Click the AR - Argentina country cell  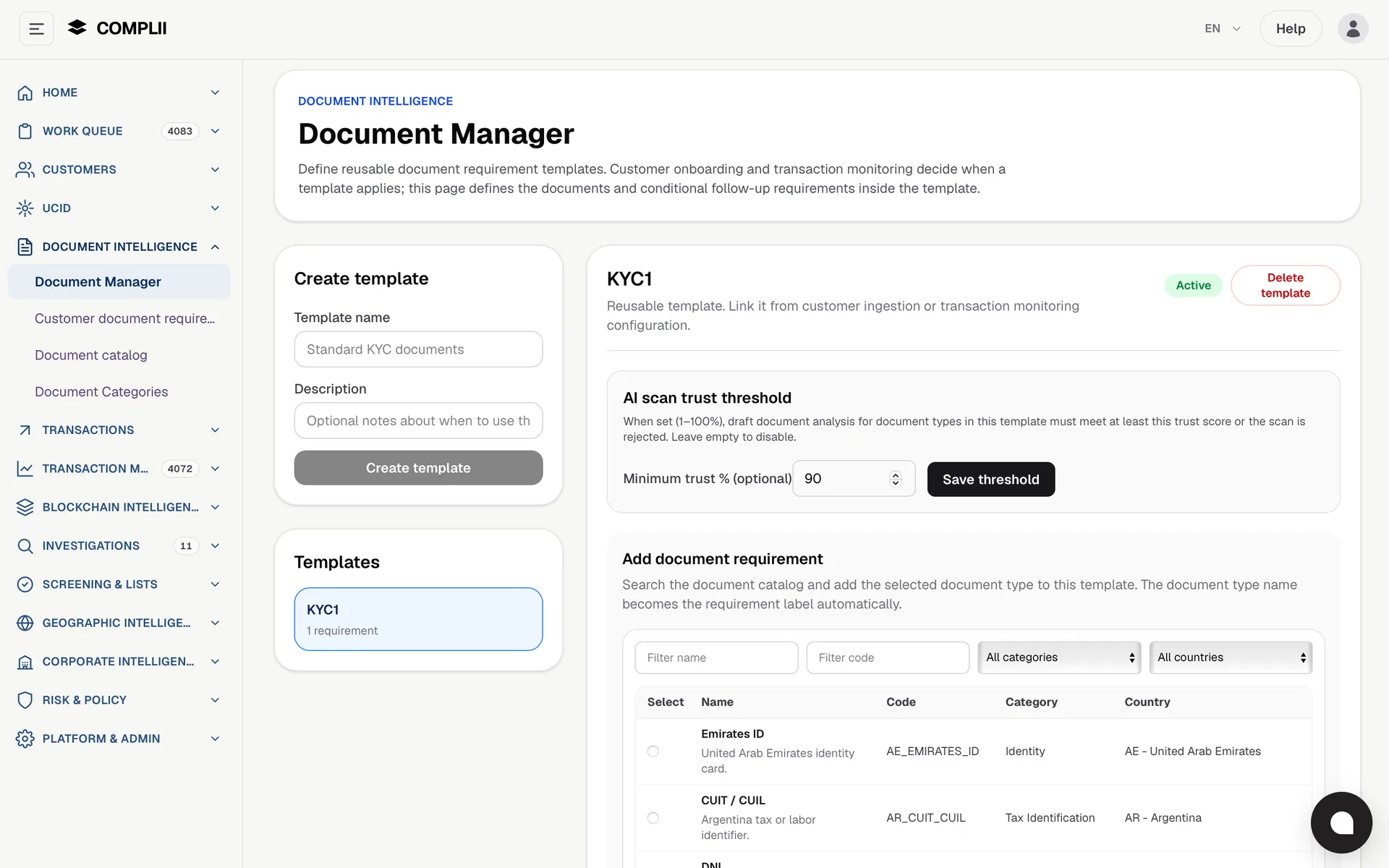coord(1163,818)
